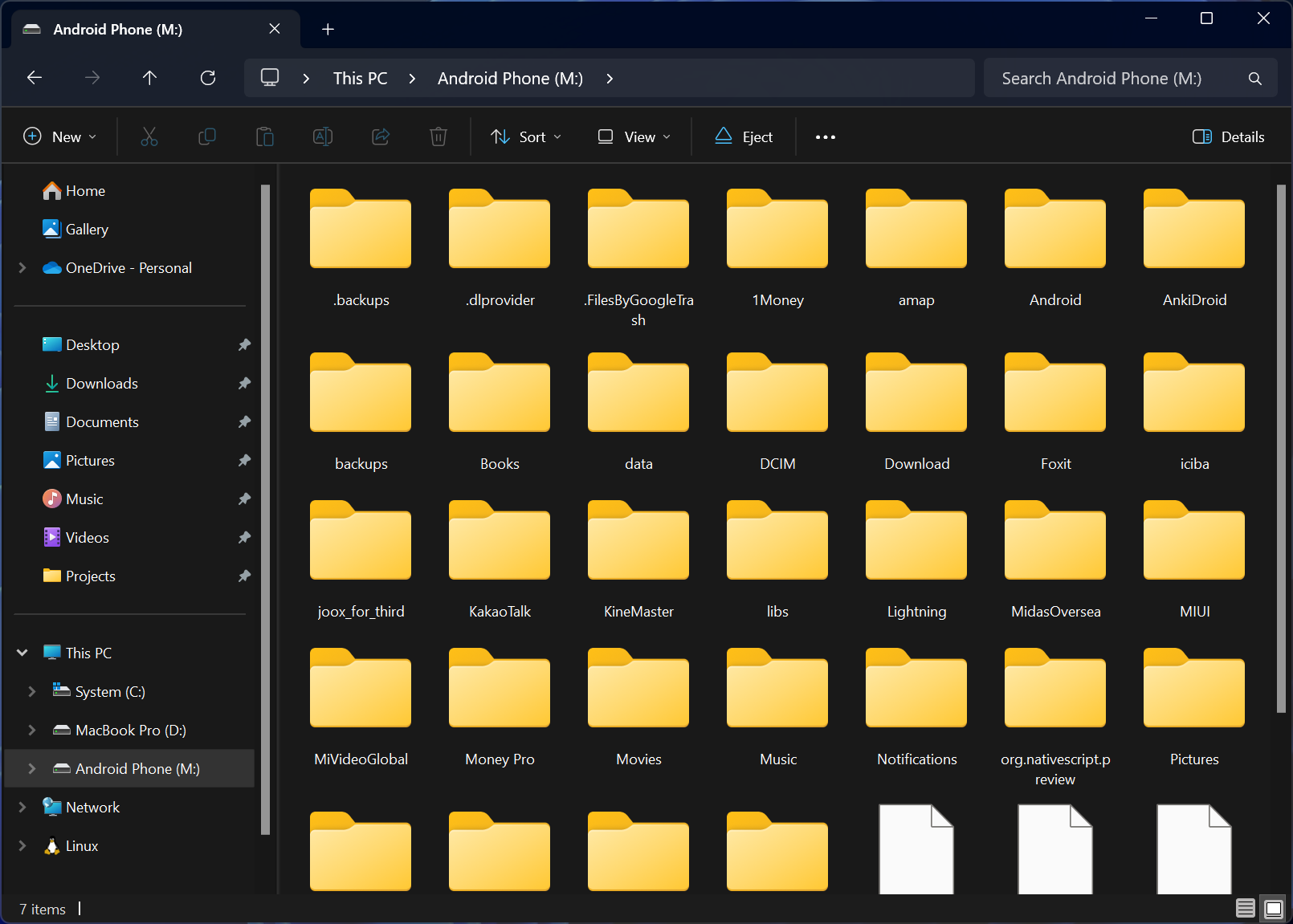The height and width of the screenshot is (924, 1293).
Task: Select the MIUI folder
Action: (1194, 559)
